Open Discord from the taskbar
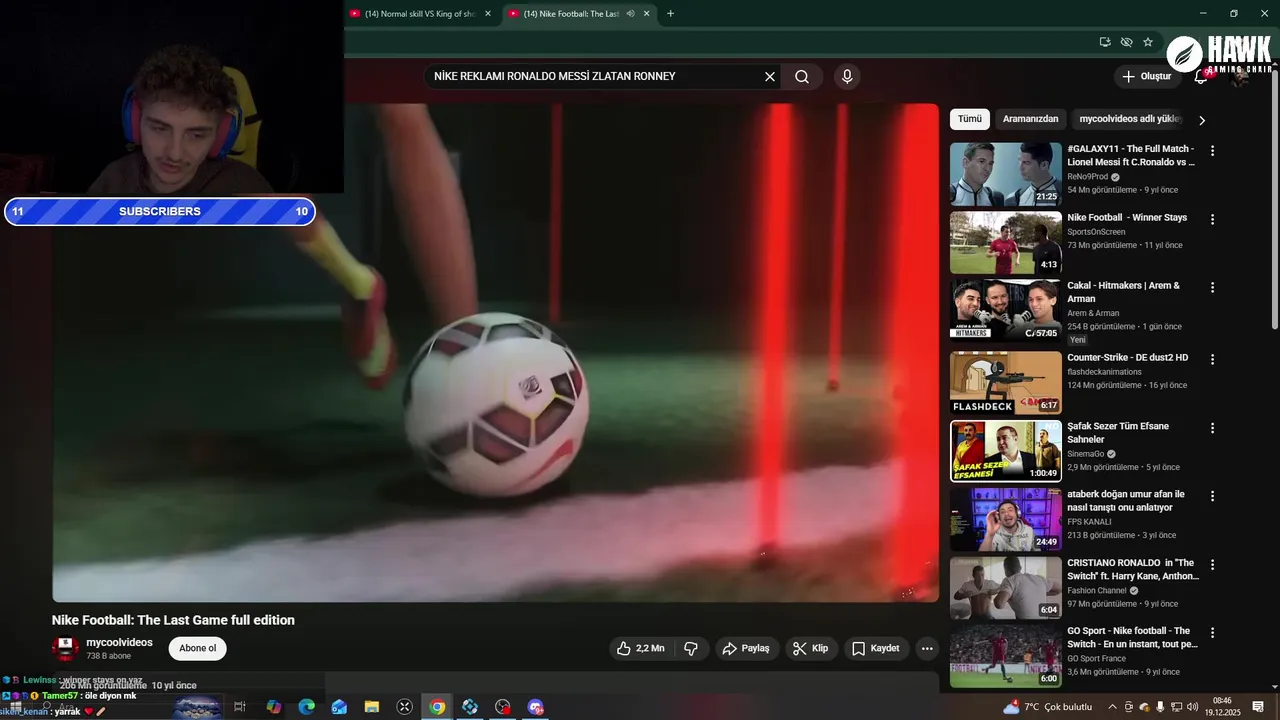Viewport: 1280px width, 720px height. tap(536, 707)
